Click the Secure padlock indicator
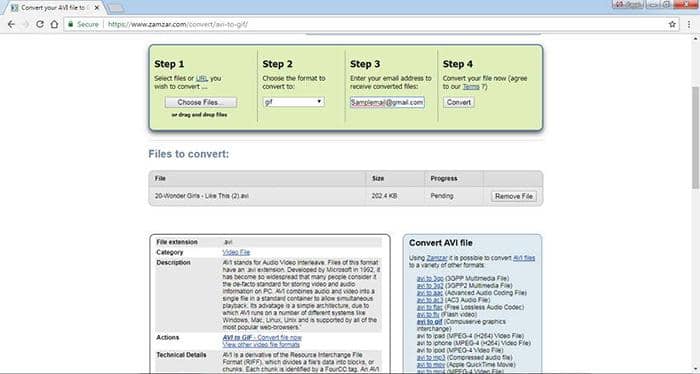This screenshot has width=700, height=374. (x=83, y=25)
